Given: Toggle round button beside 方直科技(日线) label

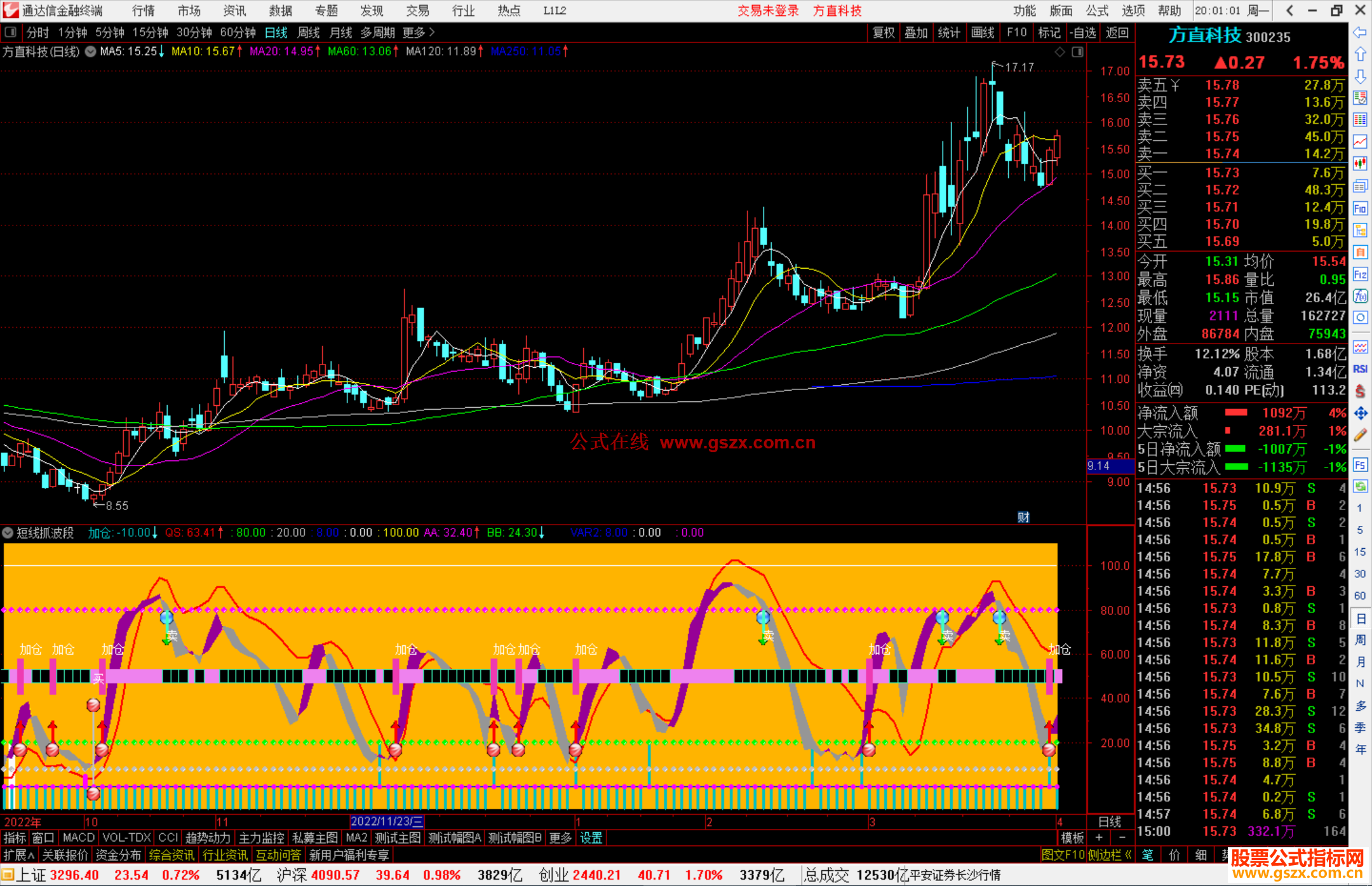Looking at the screenshot, I should (x=91, y=51).
